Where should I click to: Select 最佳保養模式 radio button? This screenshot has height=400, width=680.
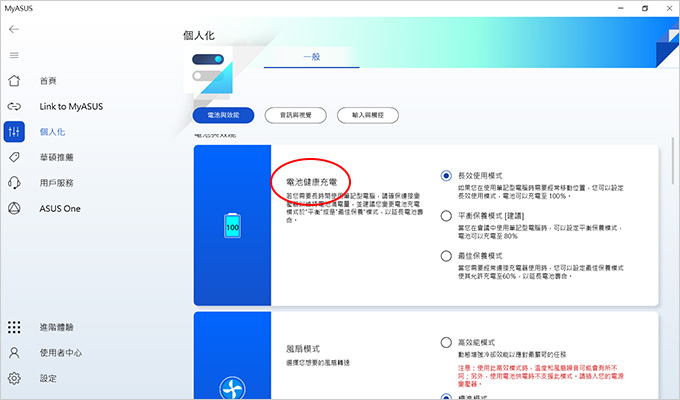point(446,256)
